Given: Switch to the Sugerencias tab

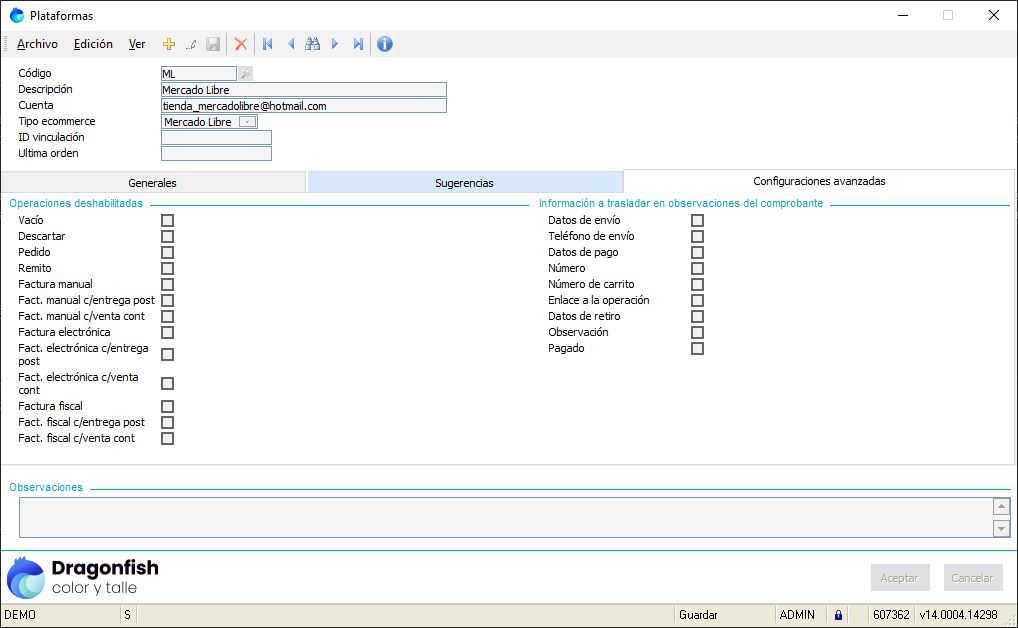Looking at the screenshot, I should coord(465,183).
